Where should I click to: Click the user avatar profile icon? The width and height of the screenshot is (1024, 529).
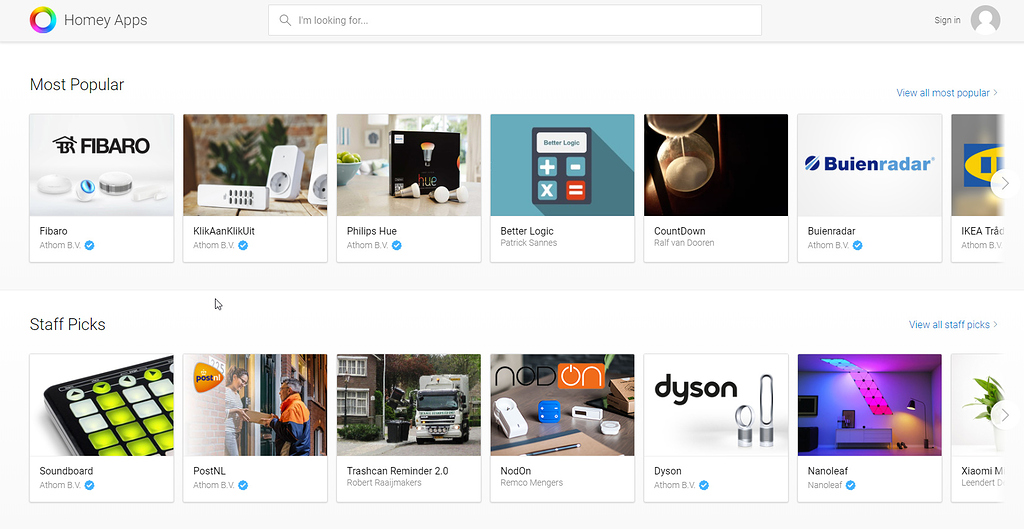point(985,20)
